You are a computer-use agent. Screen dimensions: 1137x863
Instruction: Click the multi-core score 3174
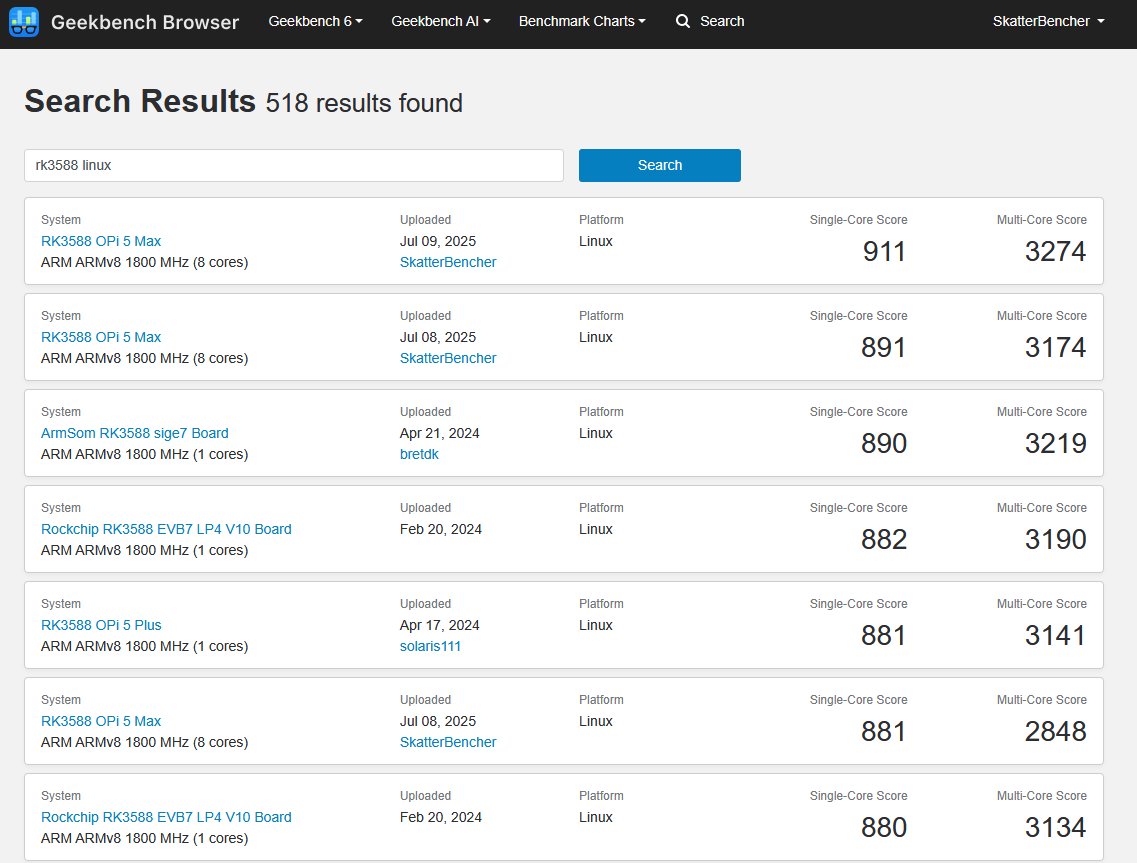pos(1055,347)
